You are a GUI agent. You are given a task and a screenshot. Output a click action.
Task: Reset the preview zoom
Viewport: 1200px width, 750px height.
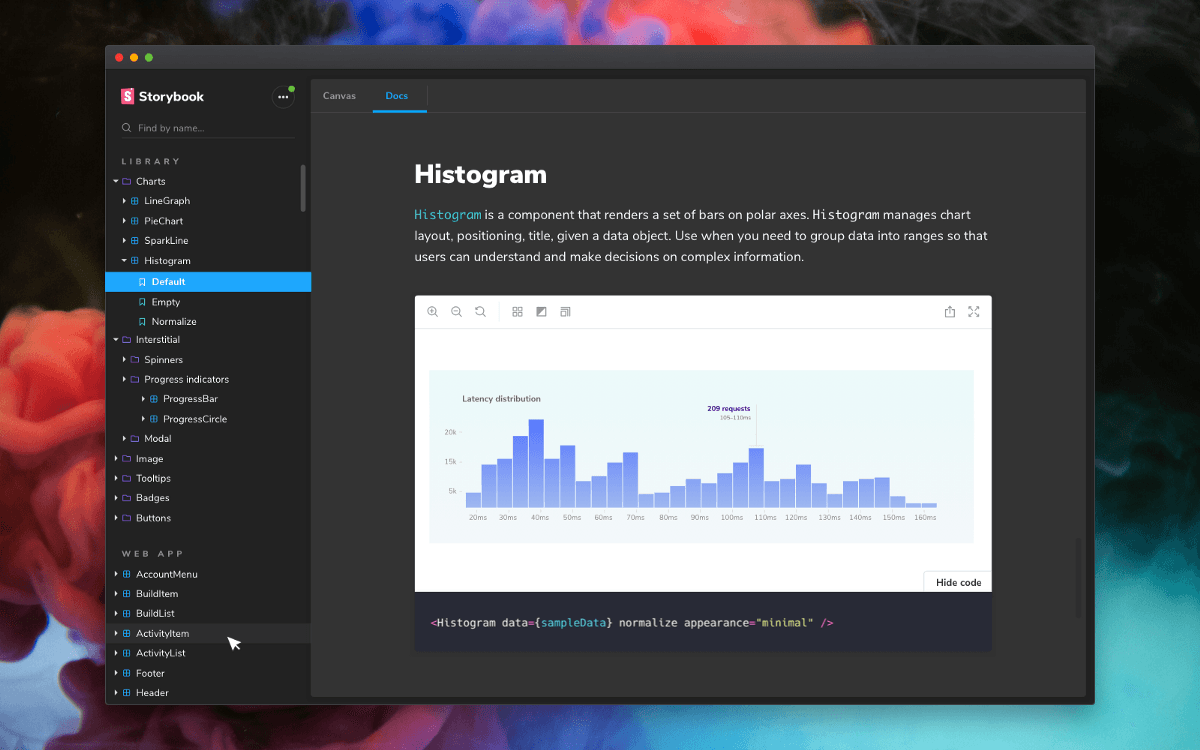coord(480,312)
